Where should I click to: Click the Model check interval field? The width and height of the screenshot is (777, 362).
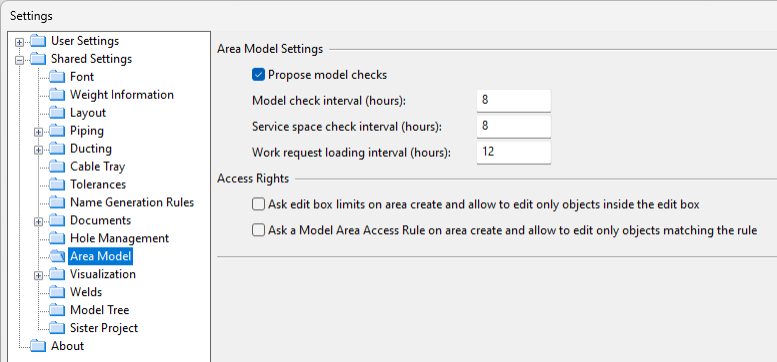point(514,101)
